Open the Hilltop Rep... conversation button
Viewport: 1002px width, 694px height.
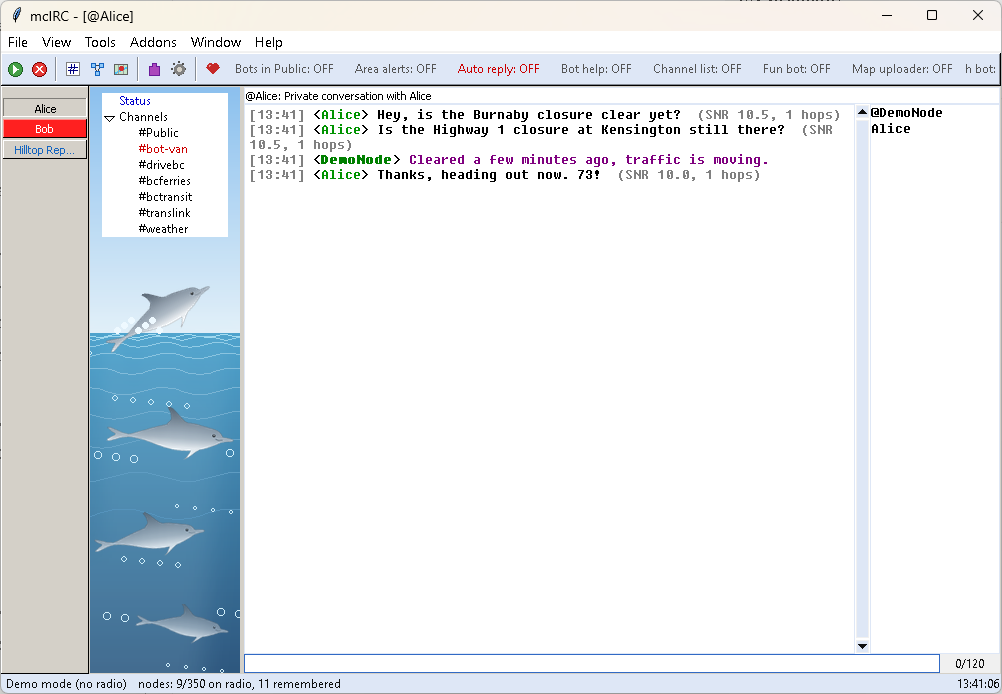point(45,150)
